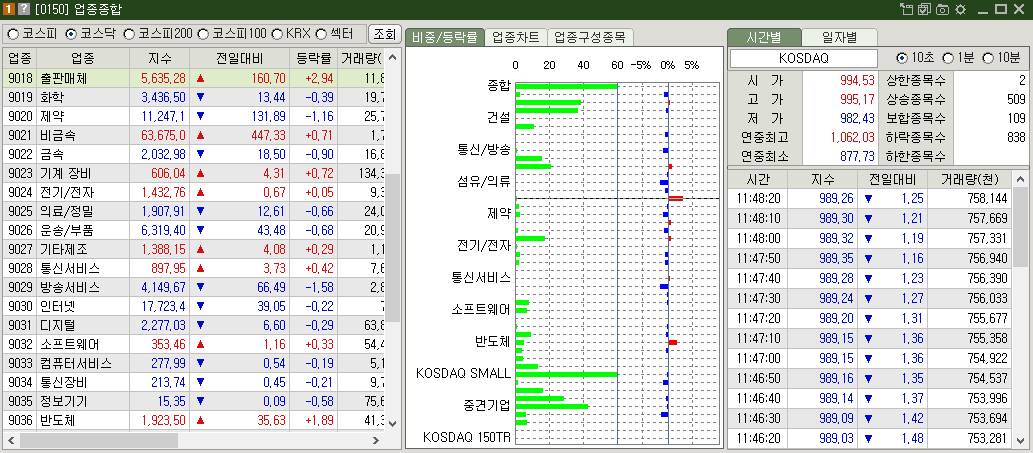Click the 11:48:20 time row
Screen dimensions: 1033x453
tap(870, 199)
